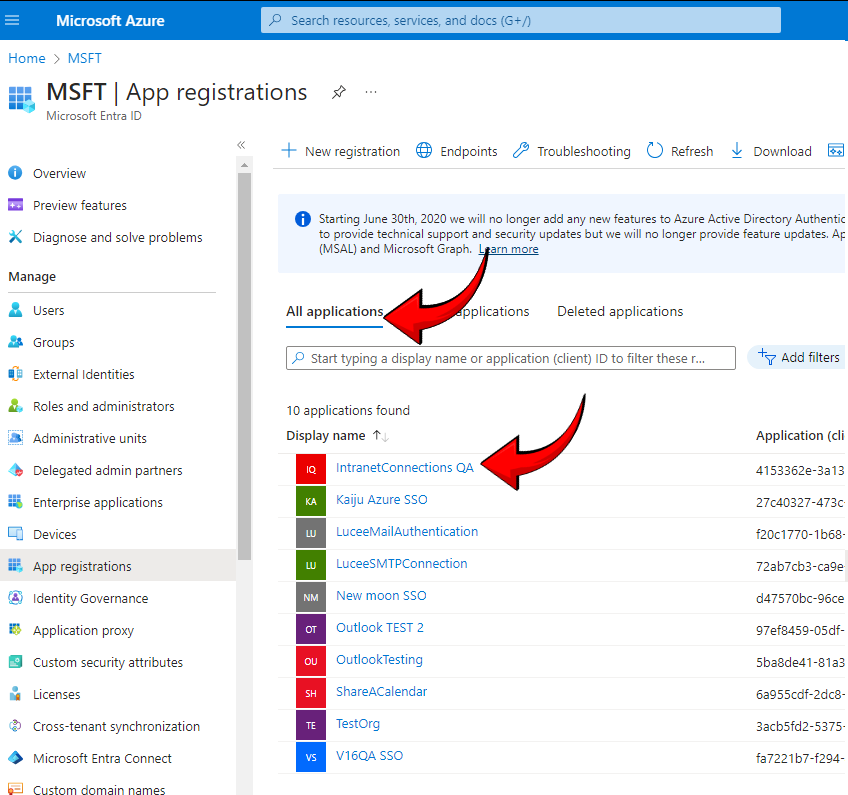Click the Custom security attributes icon

tap(16, 661)
